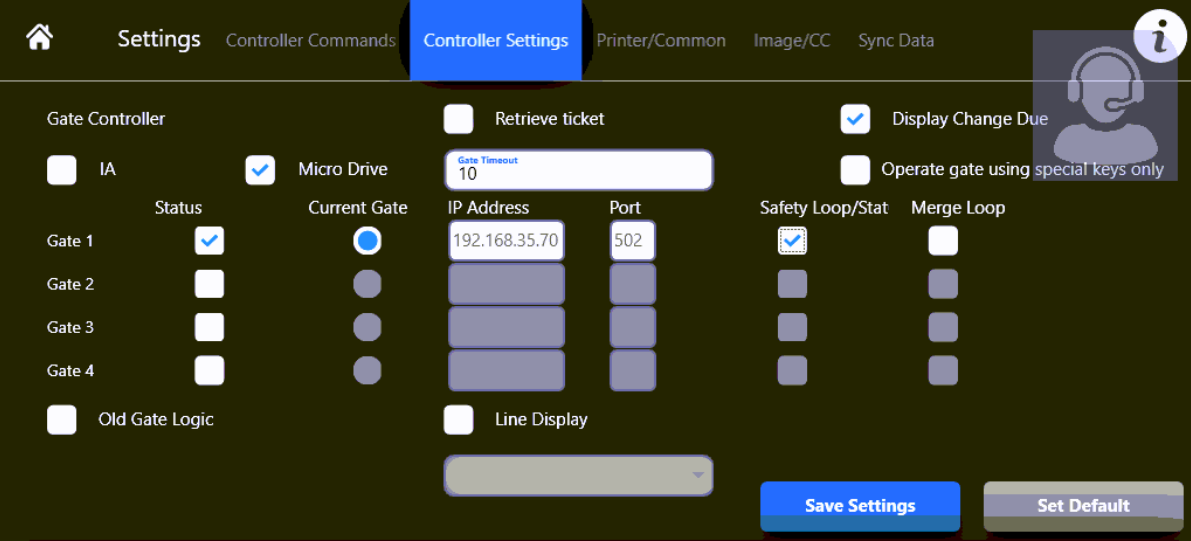Click the Gate 2 IP Address field
Image resolution: width=1191 pixels, height=541 pixels.
pos(507,284)
